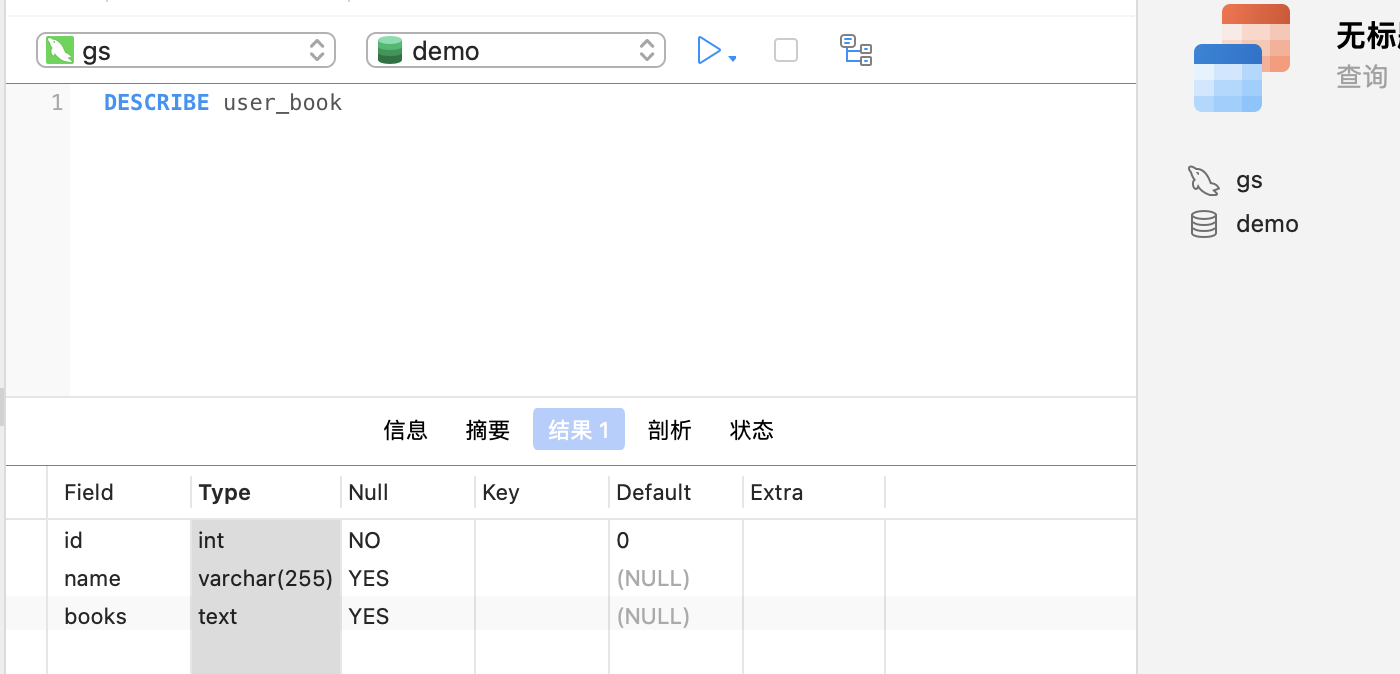Click the query table icon in right panel

coord(1242,58)
